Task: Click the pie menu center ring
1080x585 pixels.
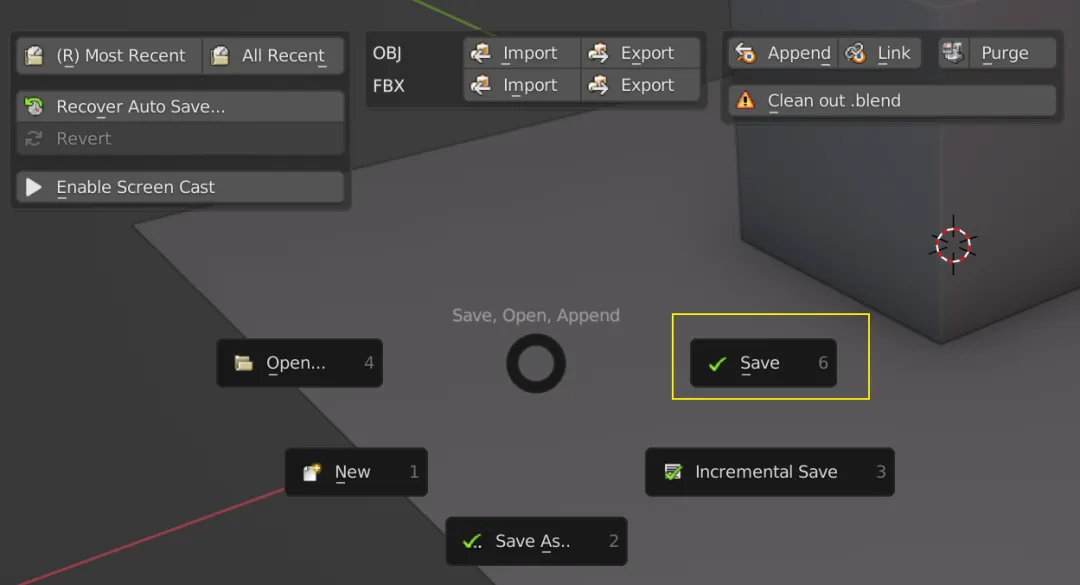Action: tap(536, 364)
